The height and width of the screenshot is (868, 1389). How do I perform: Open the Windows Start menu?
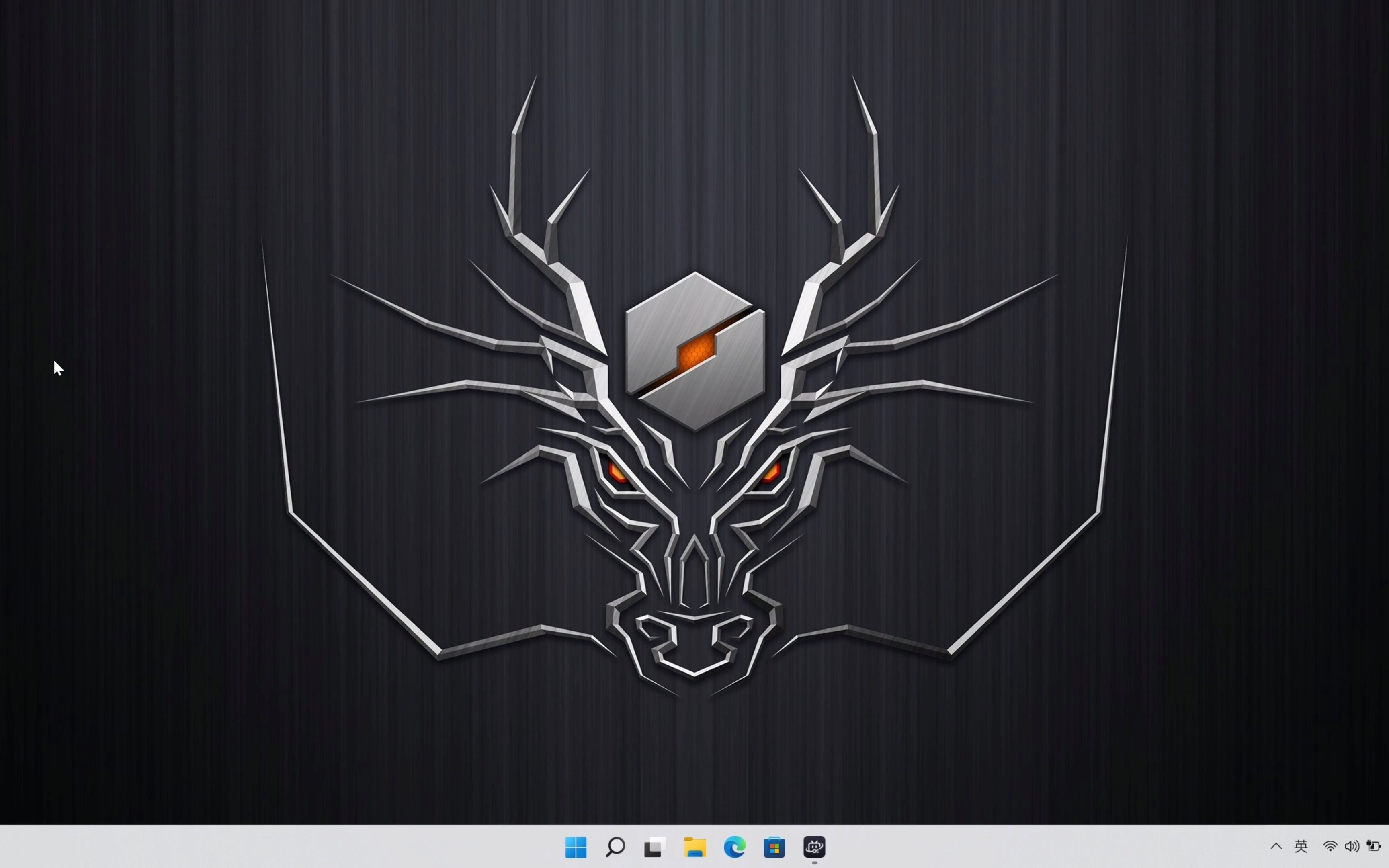click(576, 847)
